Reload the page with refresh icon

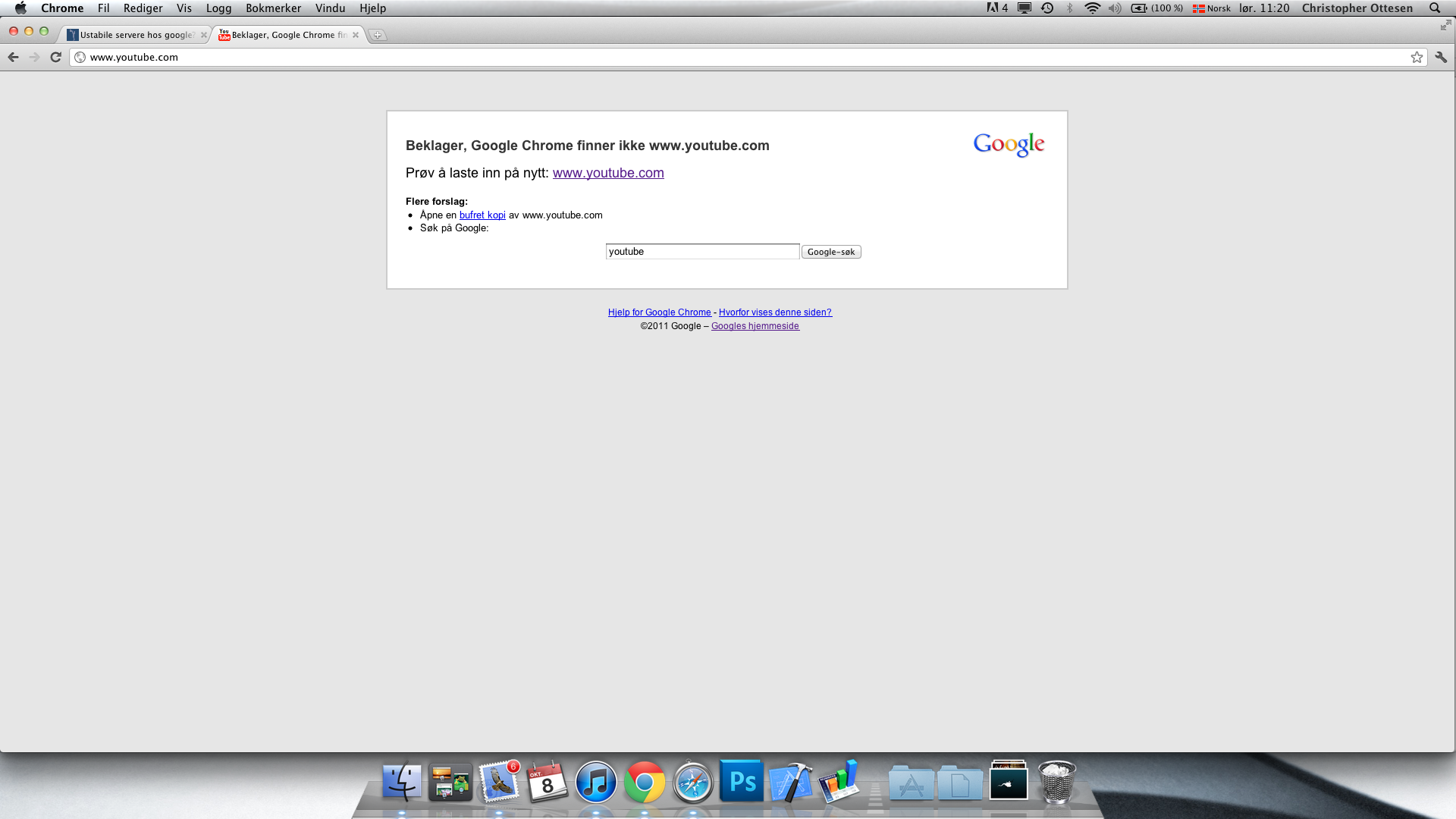pyautogui.click(x=55, y=57)
